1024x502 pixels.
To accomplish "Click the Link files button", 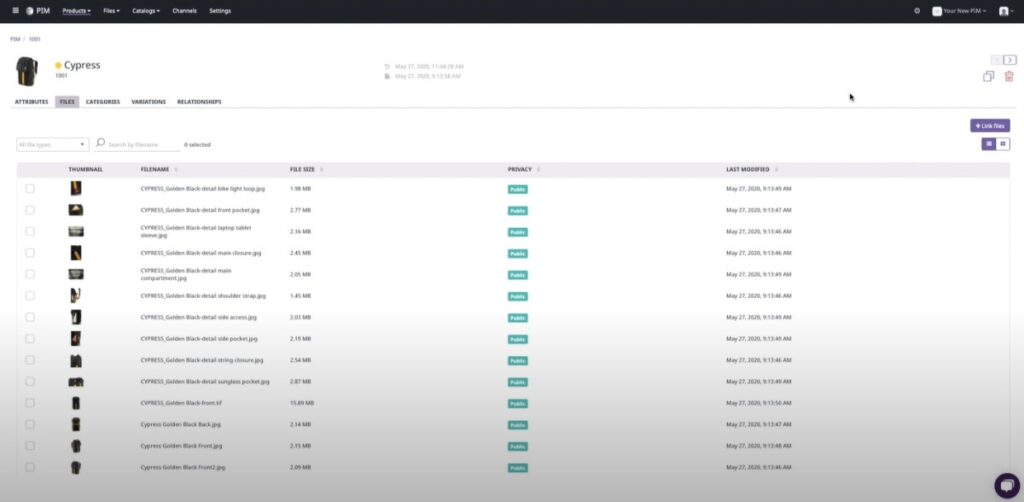I will [x=990, y=125].
